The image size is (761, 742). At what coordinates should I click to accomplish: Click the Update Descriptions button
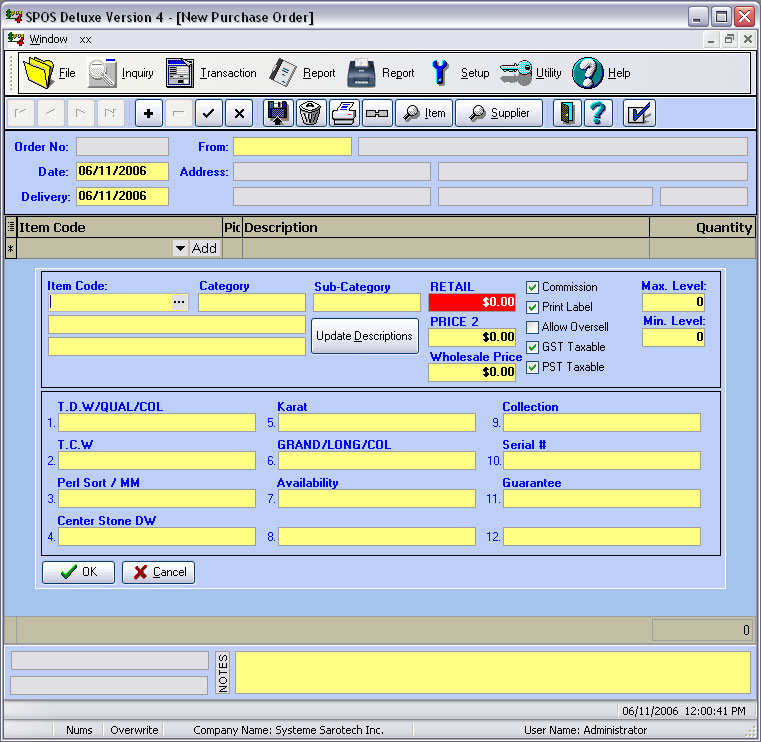(364, 336)
